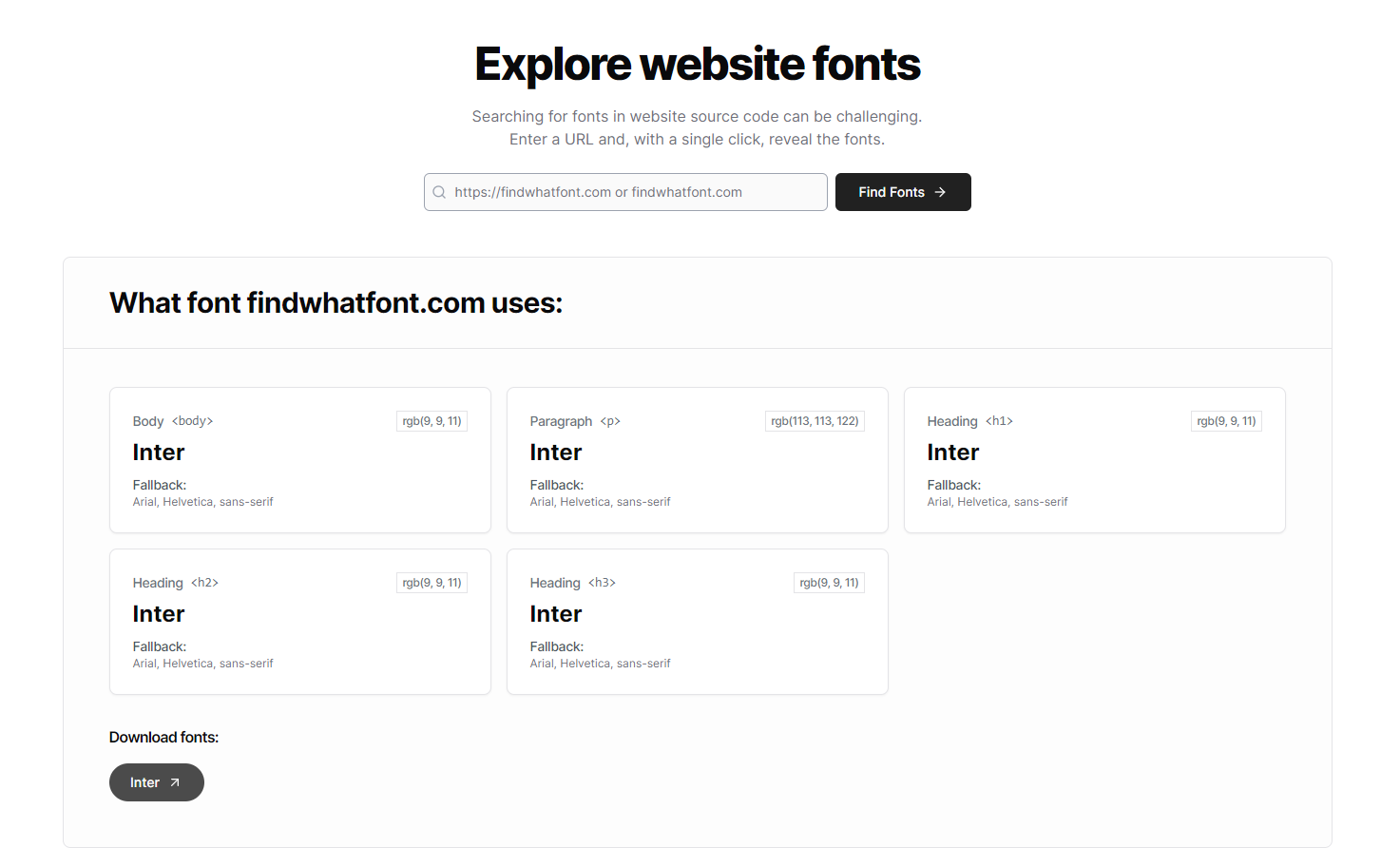
Task: Click the arrow icon on Find Fonts button
Action: (940, 192)
